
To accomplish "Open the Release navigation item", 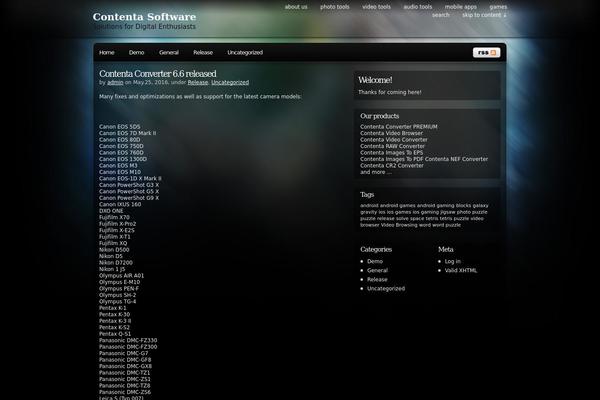I will click(x=203, y=52).
